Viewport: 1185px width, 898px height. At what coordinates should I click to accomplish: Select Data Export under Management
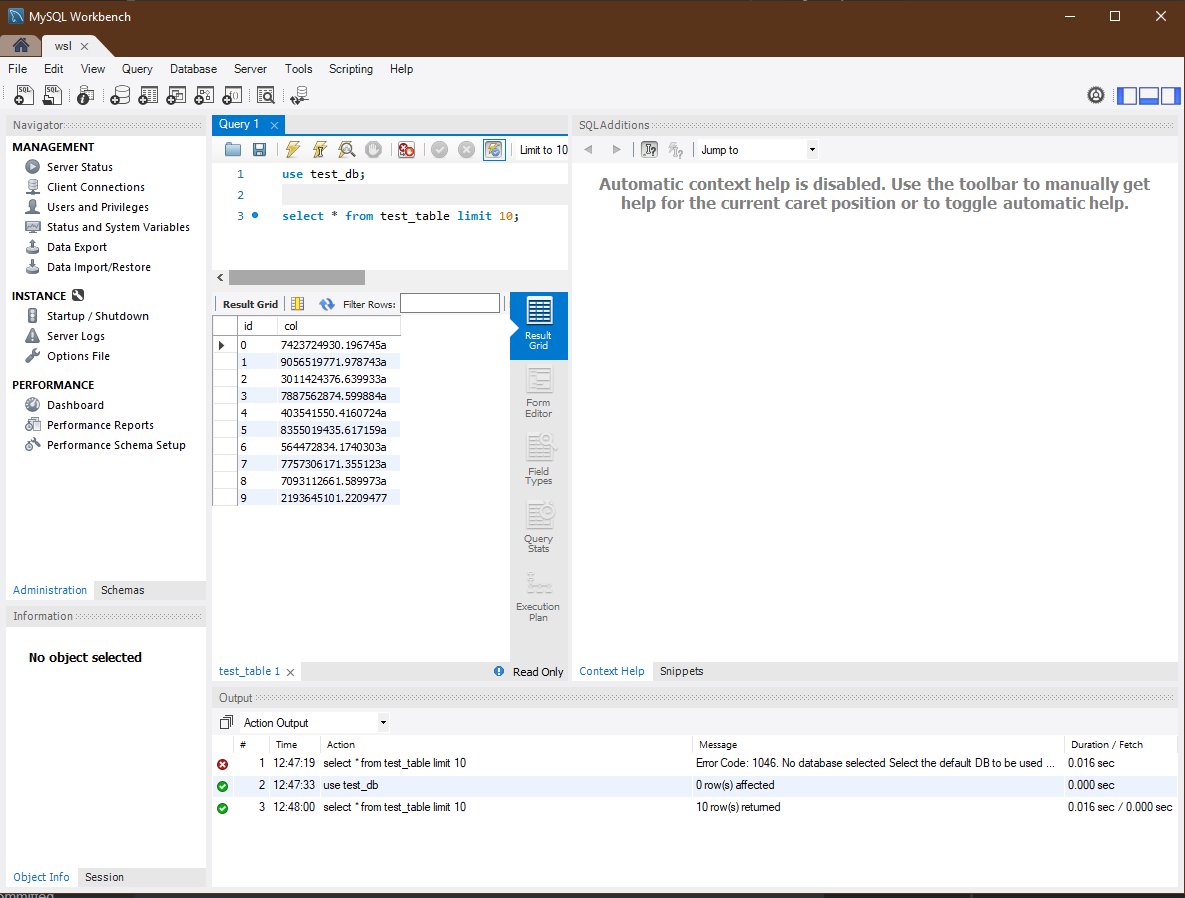pos(77,247)
